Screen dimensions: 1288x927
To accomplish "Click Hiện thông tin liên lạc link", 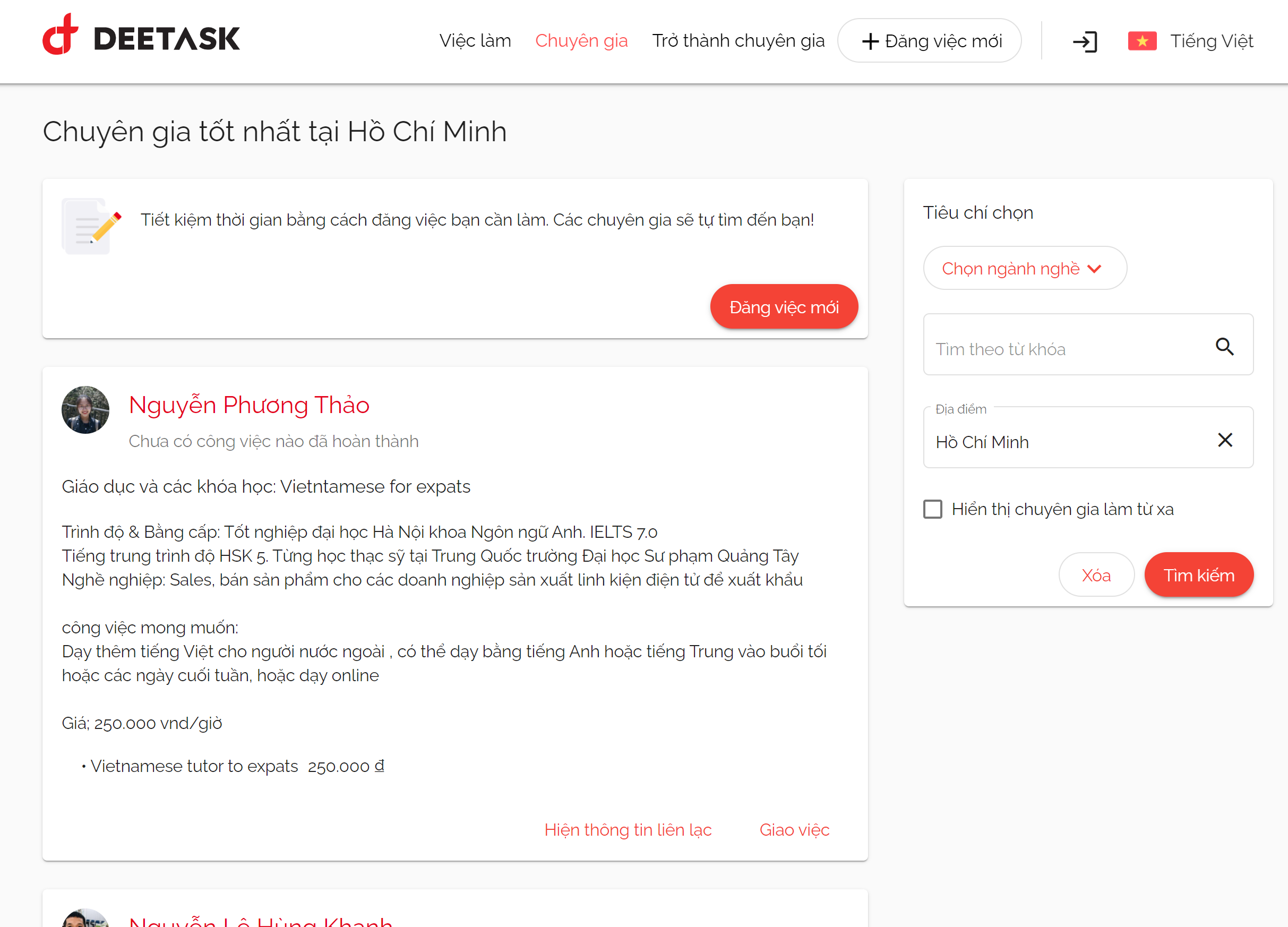I will 628,830.
